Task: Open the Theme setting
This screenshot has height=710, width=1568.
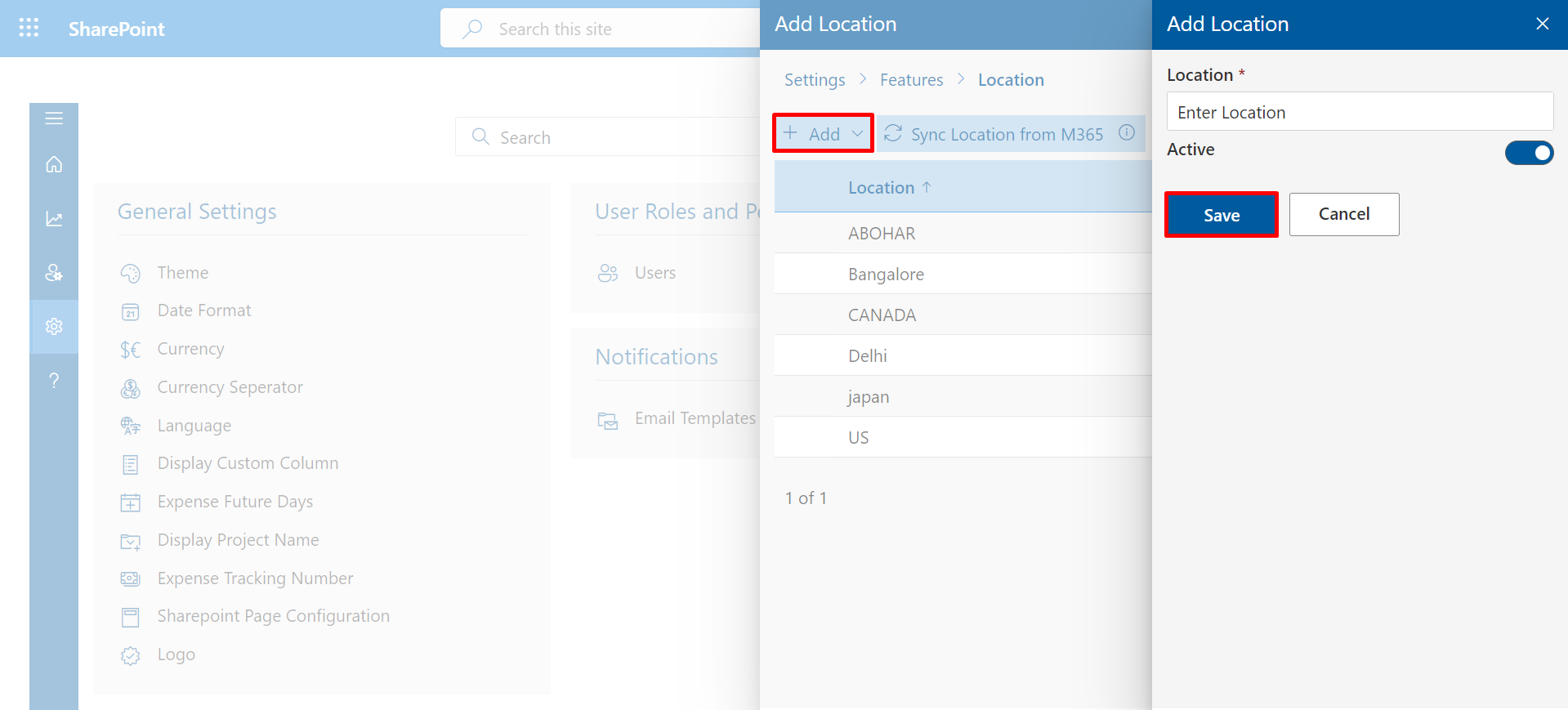Action: pos(183,273)
